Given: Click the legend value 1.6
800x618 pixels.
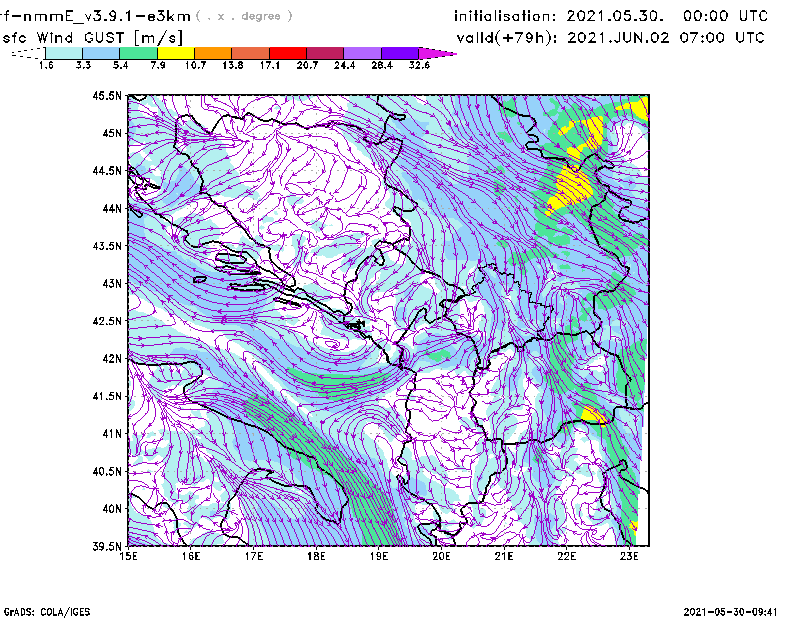Looking at the screenshot, I should pyautogui.click(x=46, y=65).
